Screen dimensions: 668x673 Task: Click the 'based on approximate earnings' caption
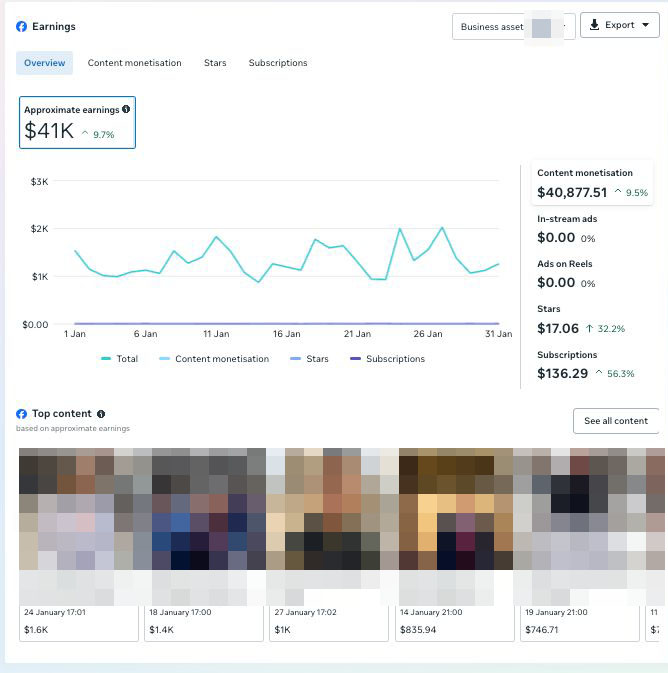click(x=73, y=428)
